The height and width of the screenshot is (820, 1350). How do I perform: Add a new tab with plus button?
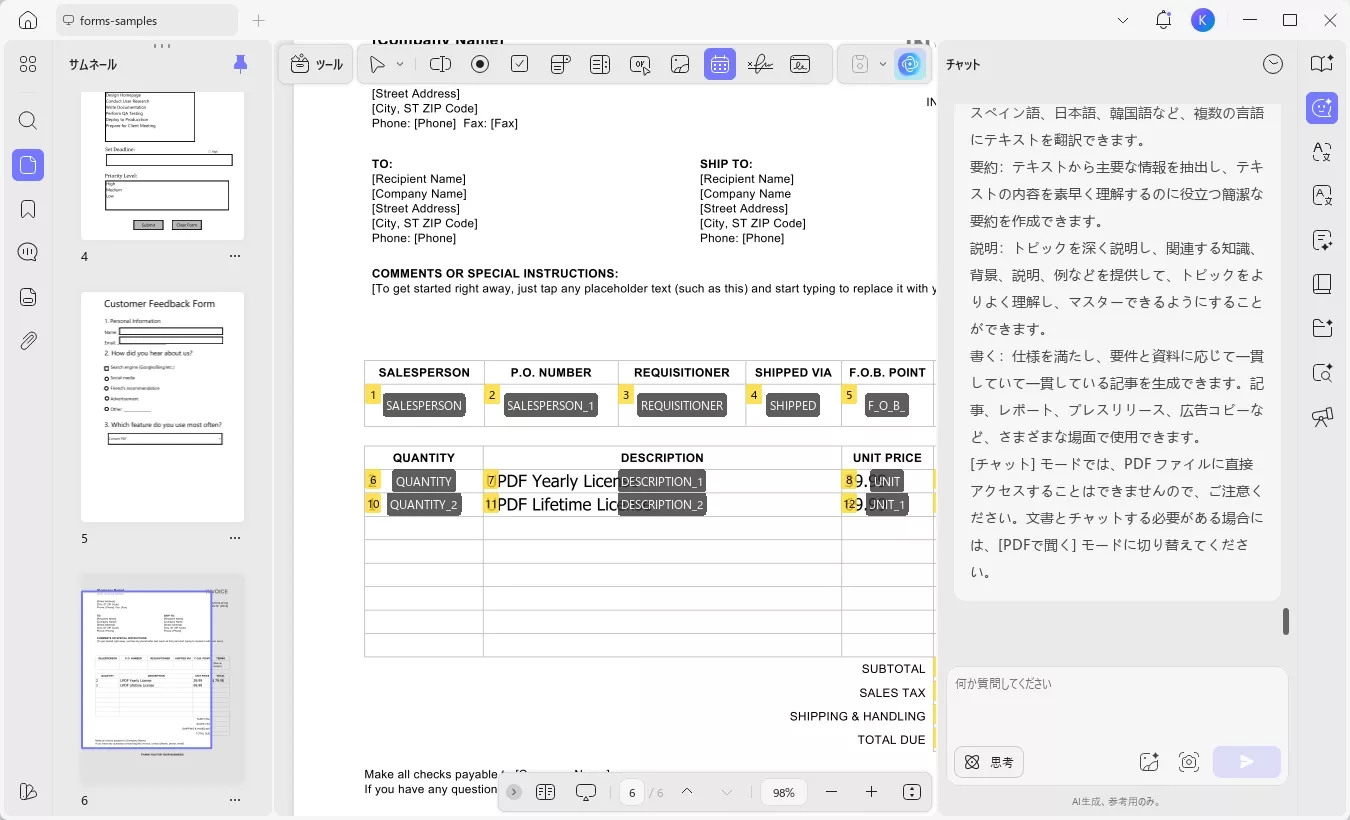click(259, 20)
